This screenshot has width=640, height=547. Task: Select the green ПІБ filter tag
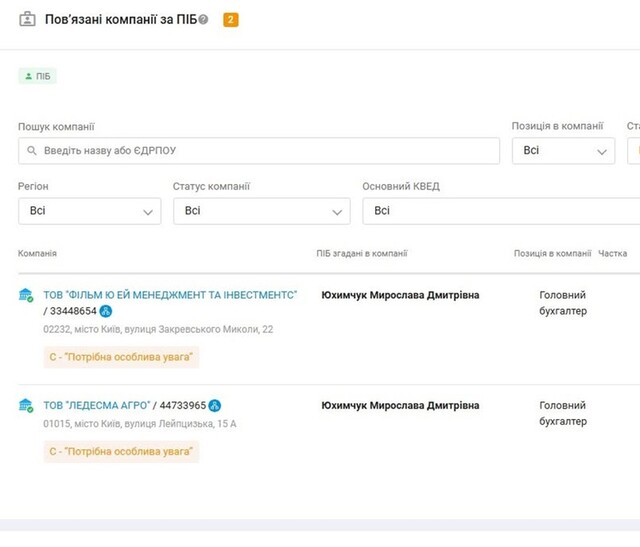38,76
